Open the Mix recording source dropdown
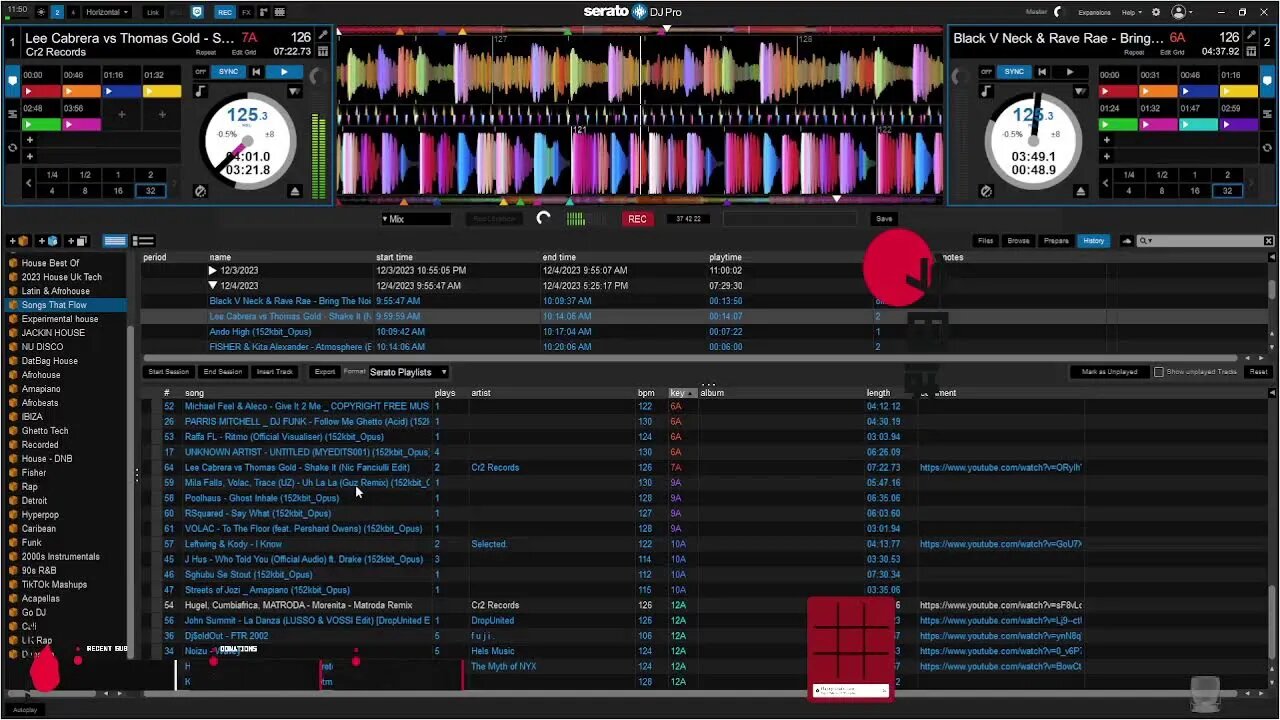The height and width of the screenshot is (720, 1280). [415, 219]
